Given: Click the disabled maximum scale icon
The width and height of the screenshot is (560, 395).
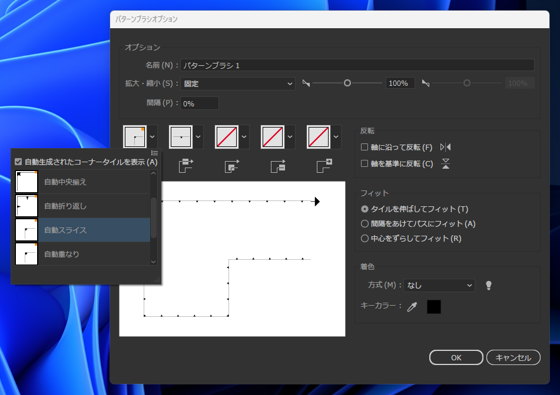Looking at the screenshot, I should click(x=425, y=83).
